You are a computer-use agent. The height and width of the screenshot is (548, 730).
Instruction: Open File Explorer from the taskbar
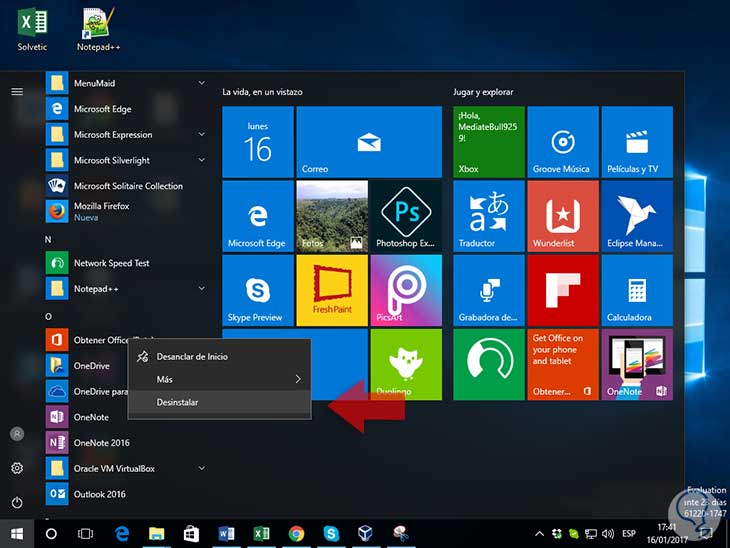click(156, 534)
